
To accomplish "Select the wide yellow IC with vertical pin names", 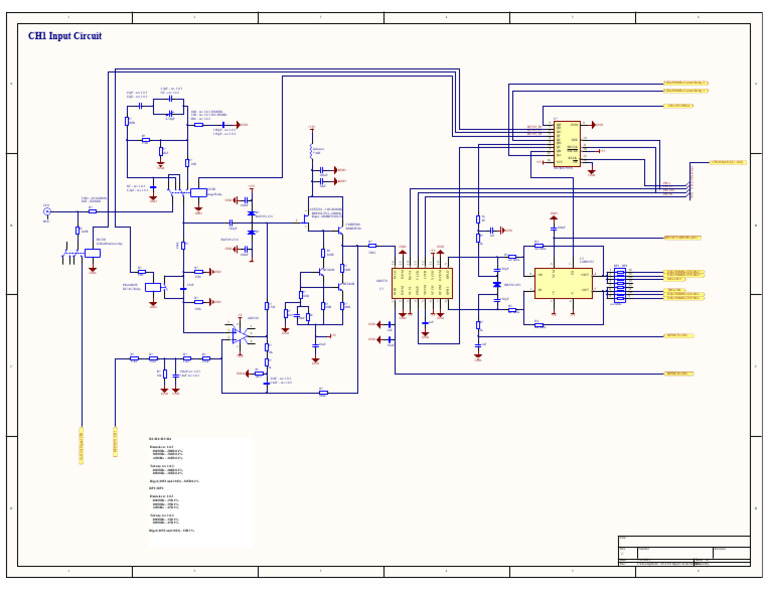I will pyautogui.click(x=422, y=283).
